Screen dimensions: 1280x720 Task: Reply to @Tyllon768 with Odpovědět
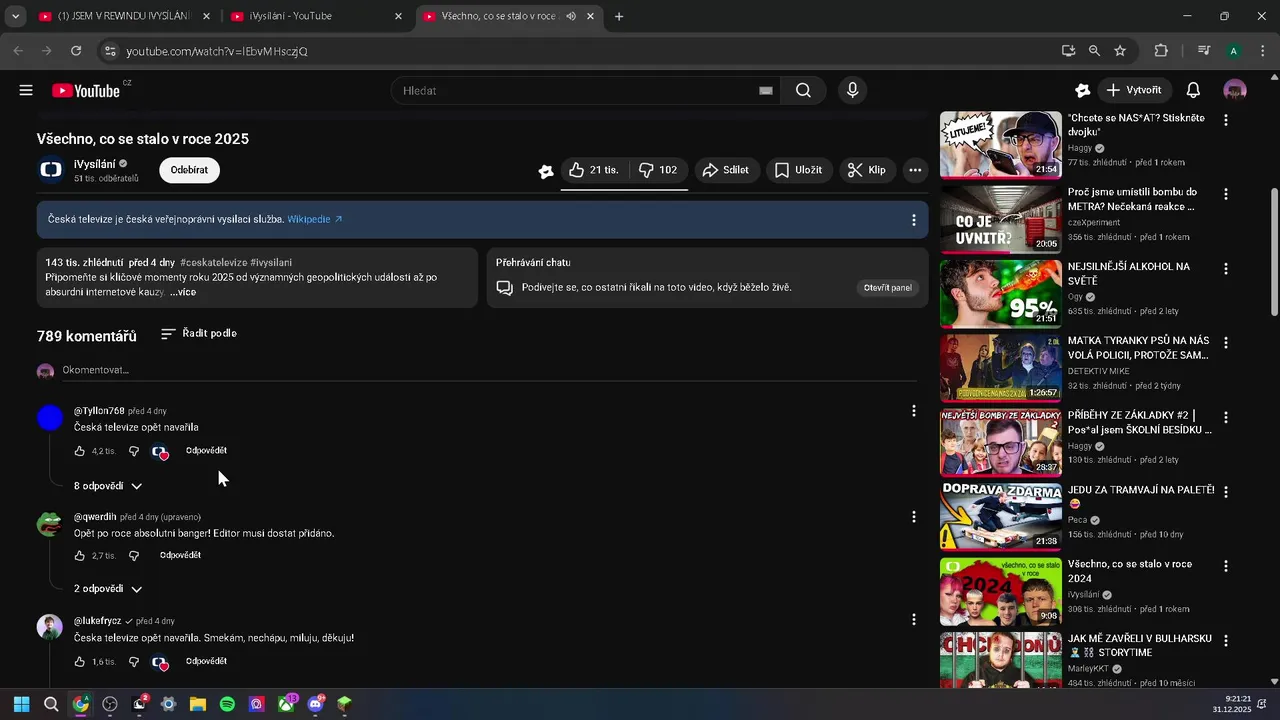click(206, 451)
